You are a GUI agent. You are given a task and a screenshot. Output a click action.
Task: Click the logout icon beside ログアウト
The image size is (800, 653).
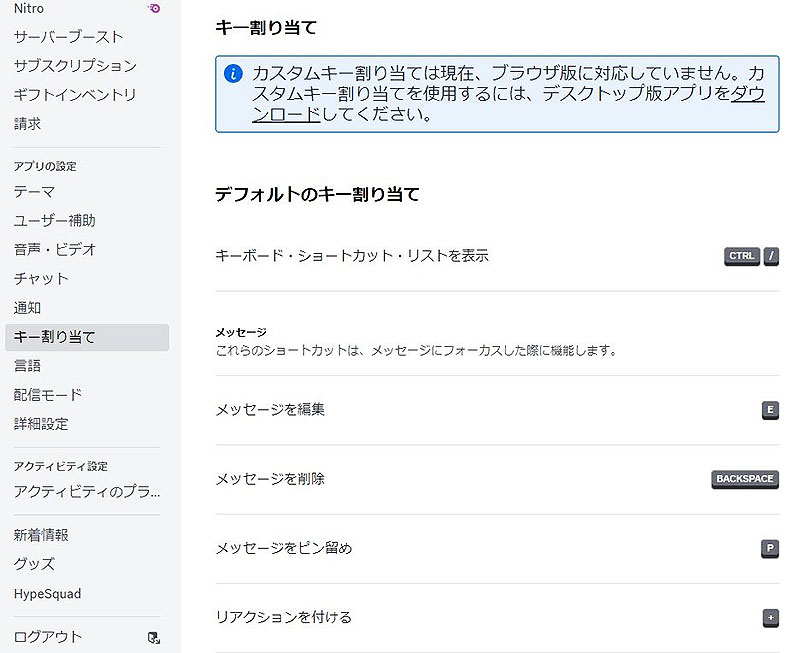[x=153, y=637]
